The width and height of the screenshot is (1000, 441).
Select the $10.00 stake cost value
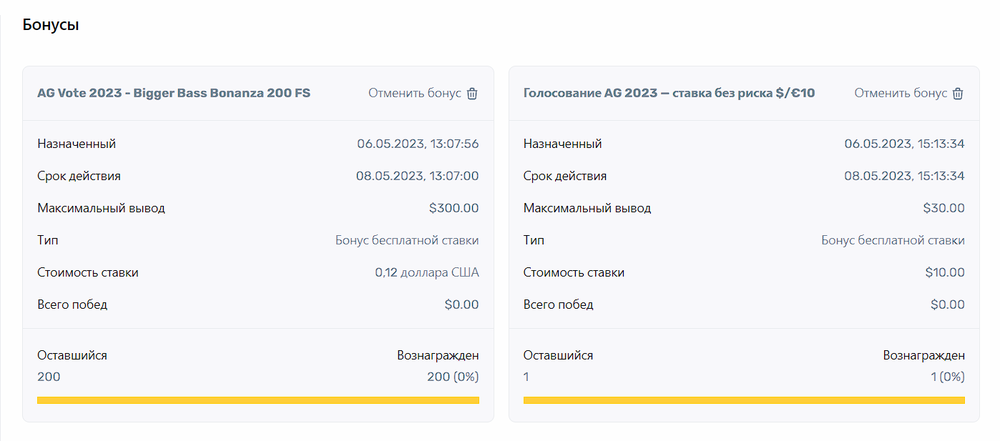pyautogui.click(x=943, y=272)
